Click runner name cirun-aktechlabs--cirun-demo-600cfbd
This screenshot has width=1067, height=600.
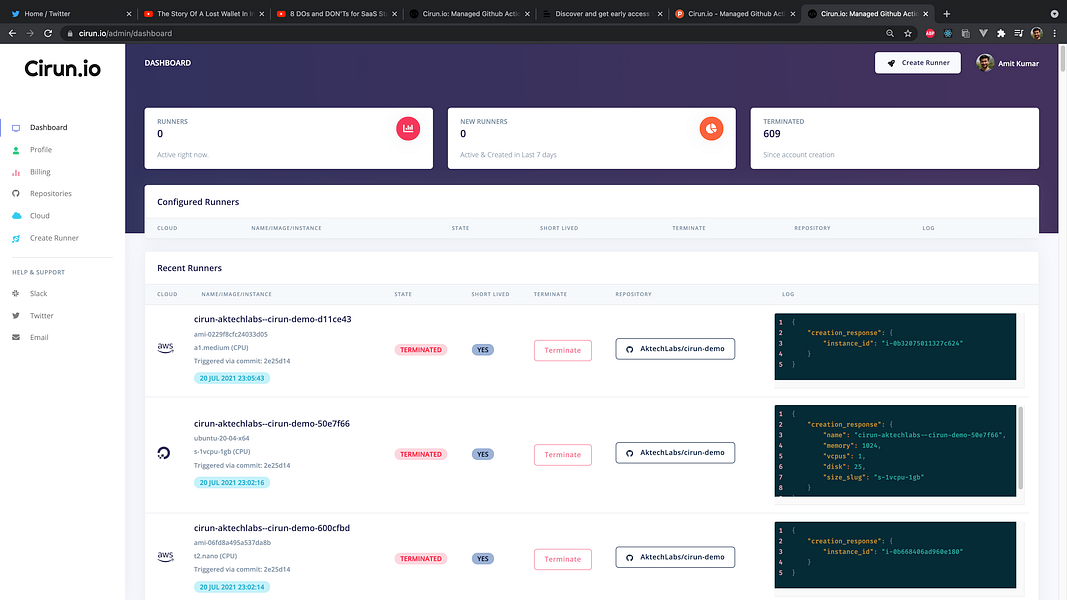[x=272, y=528]
